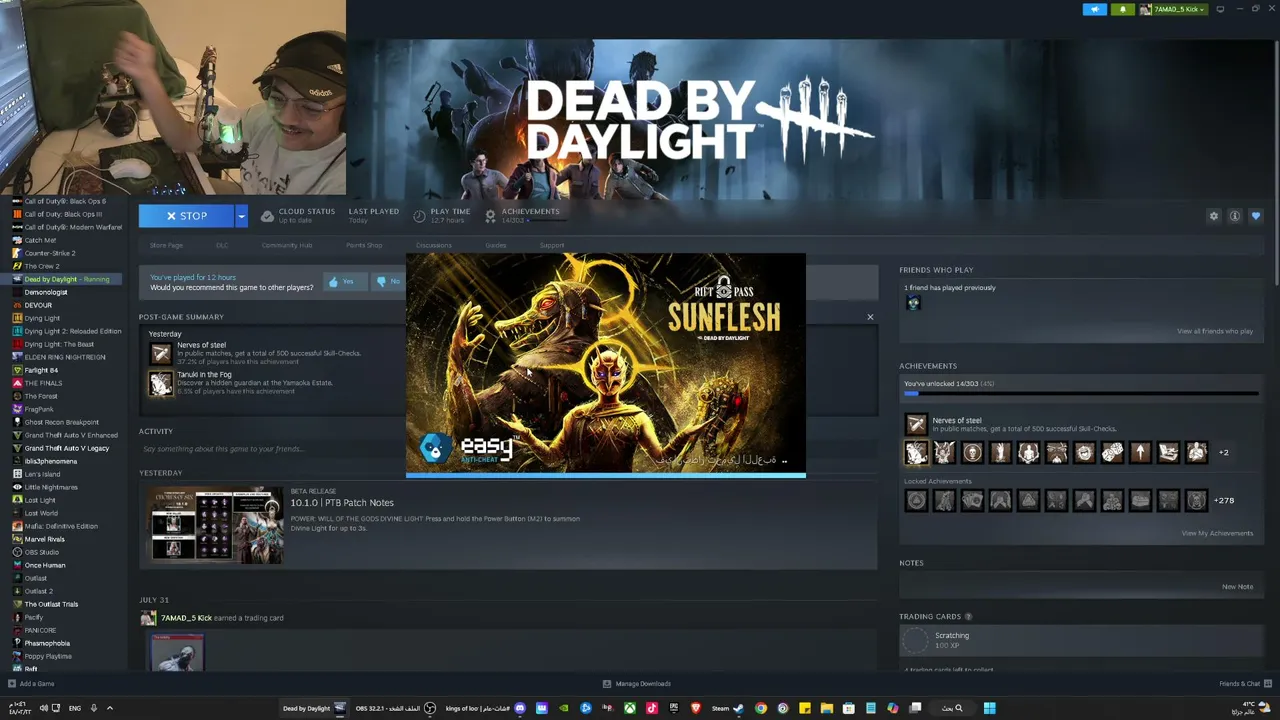Select Call of Duty: Black Ops III in library

pyautogui.click(x=63, y=214)
